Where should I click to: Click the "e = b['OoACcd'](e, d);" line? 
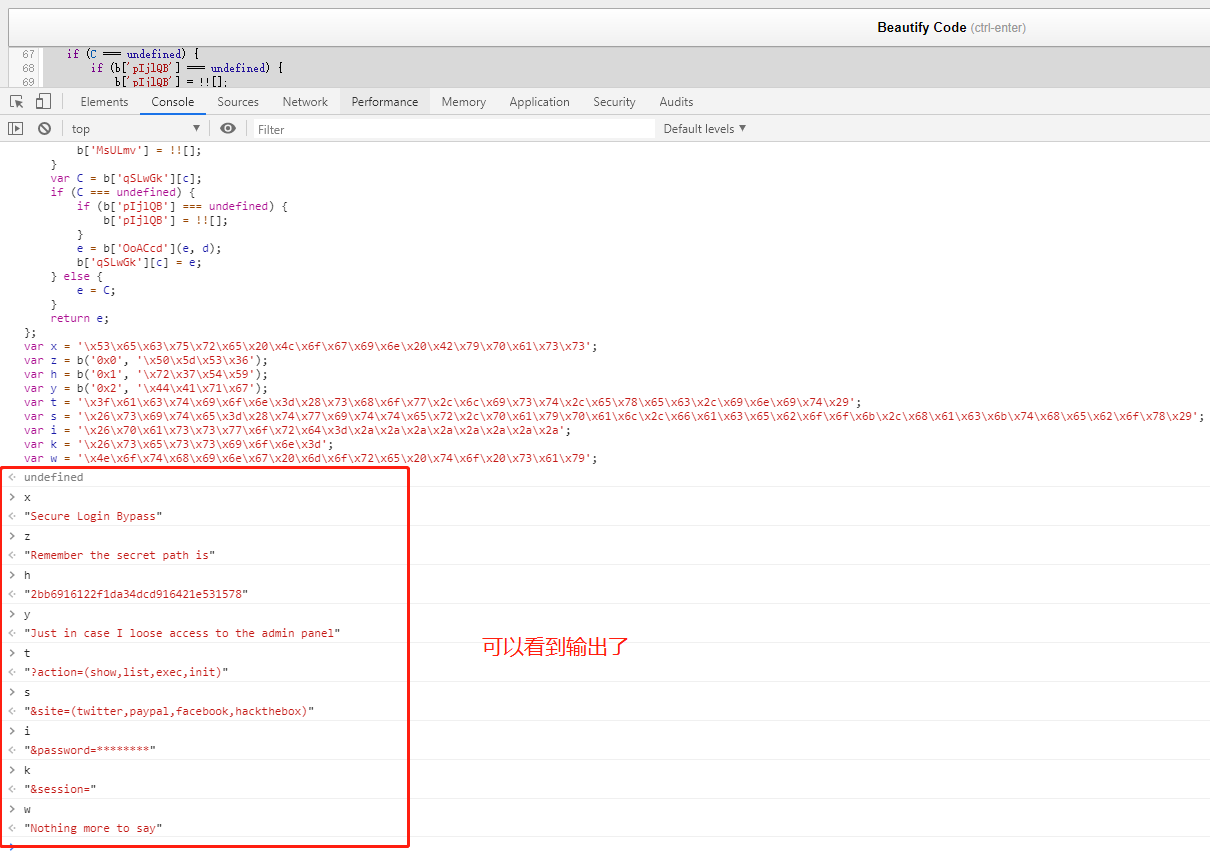coord(149,248)
